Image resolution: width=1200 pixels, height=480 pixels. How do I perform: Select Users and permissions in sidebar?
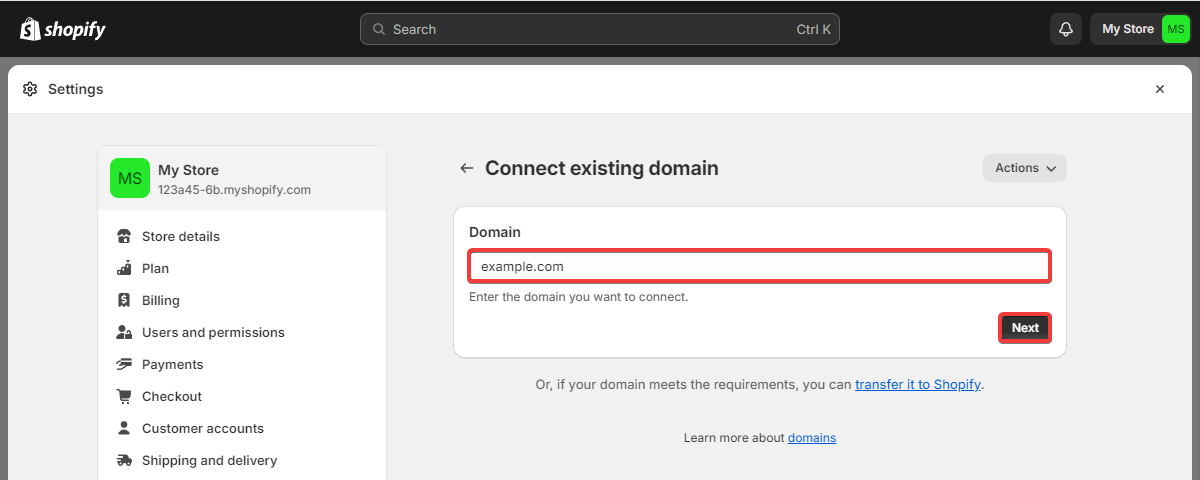point(213,333)
